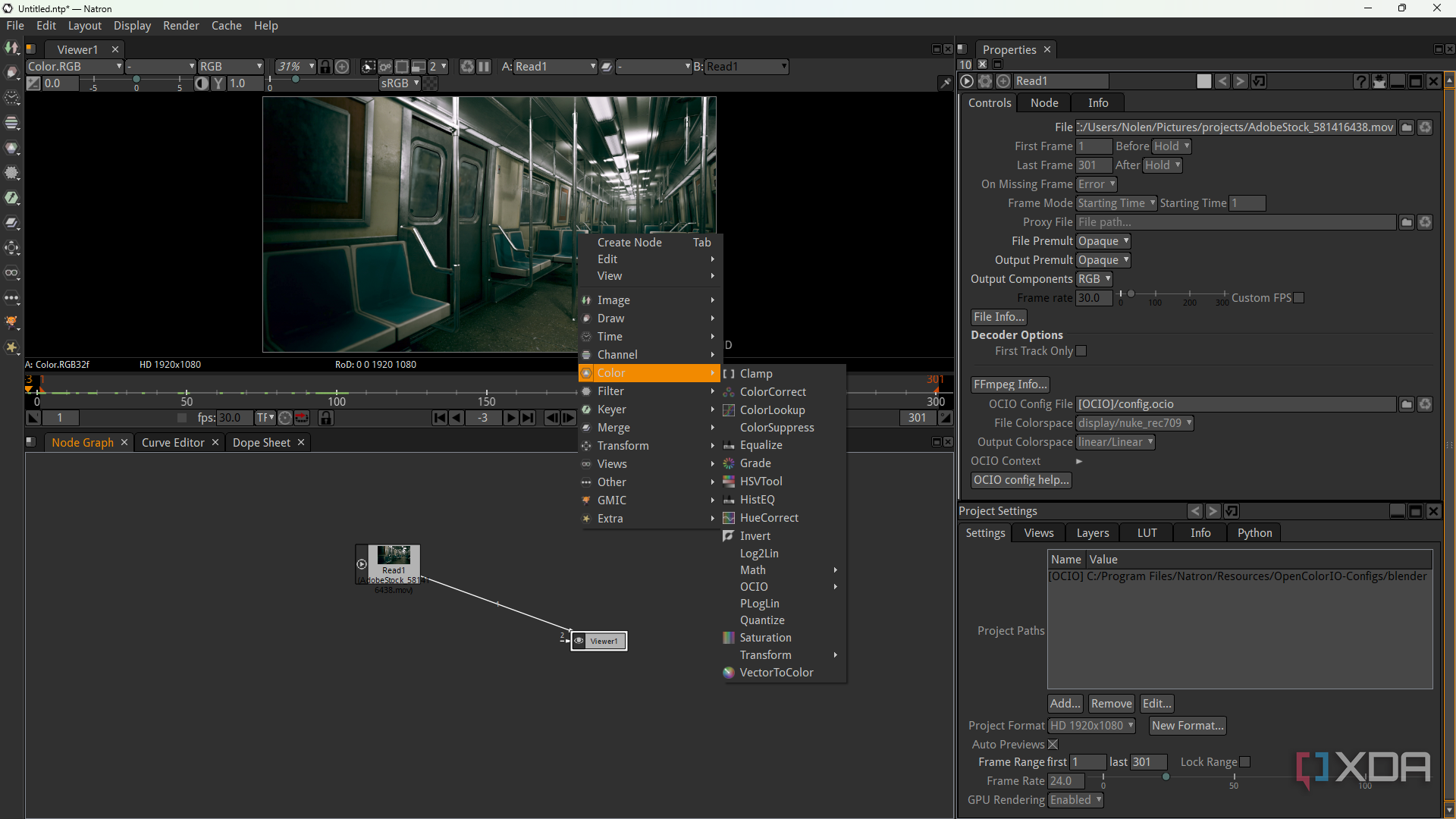1456x819 pixels.
Task: Click the viewer zoom lock icon
Action: [325, 67]
